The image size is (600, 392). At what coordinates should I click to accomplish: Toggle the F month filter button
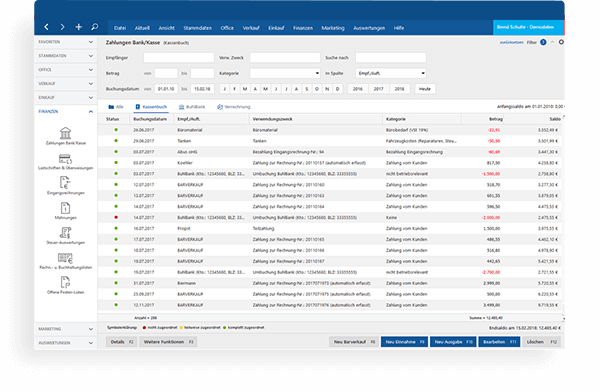[x=235, y=89]
